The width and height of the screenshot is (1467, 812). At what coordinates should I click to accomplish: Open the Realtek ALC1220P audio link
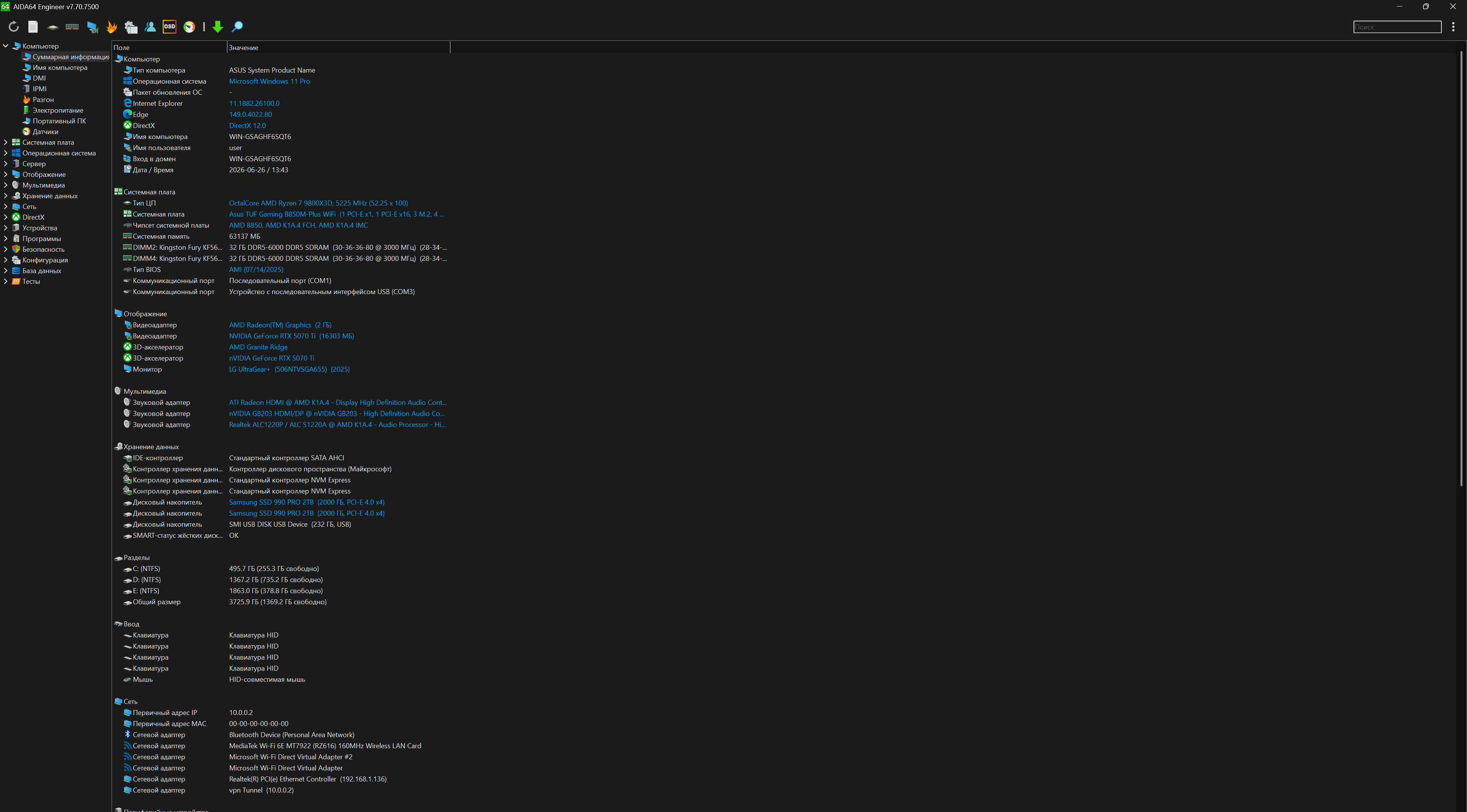(x=337, y=424)
